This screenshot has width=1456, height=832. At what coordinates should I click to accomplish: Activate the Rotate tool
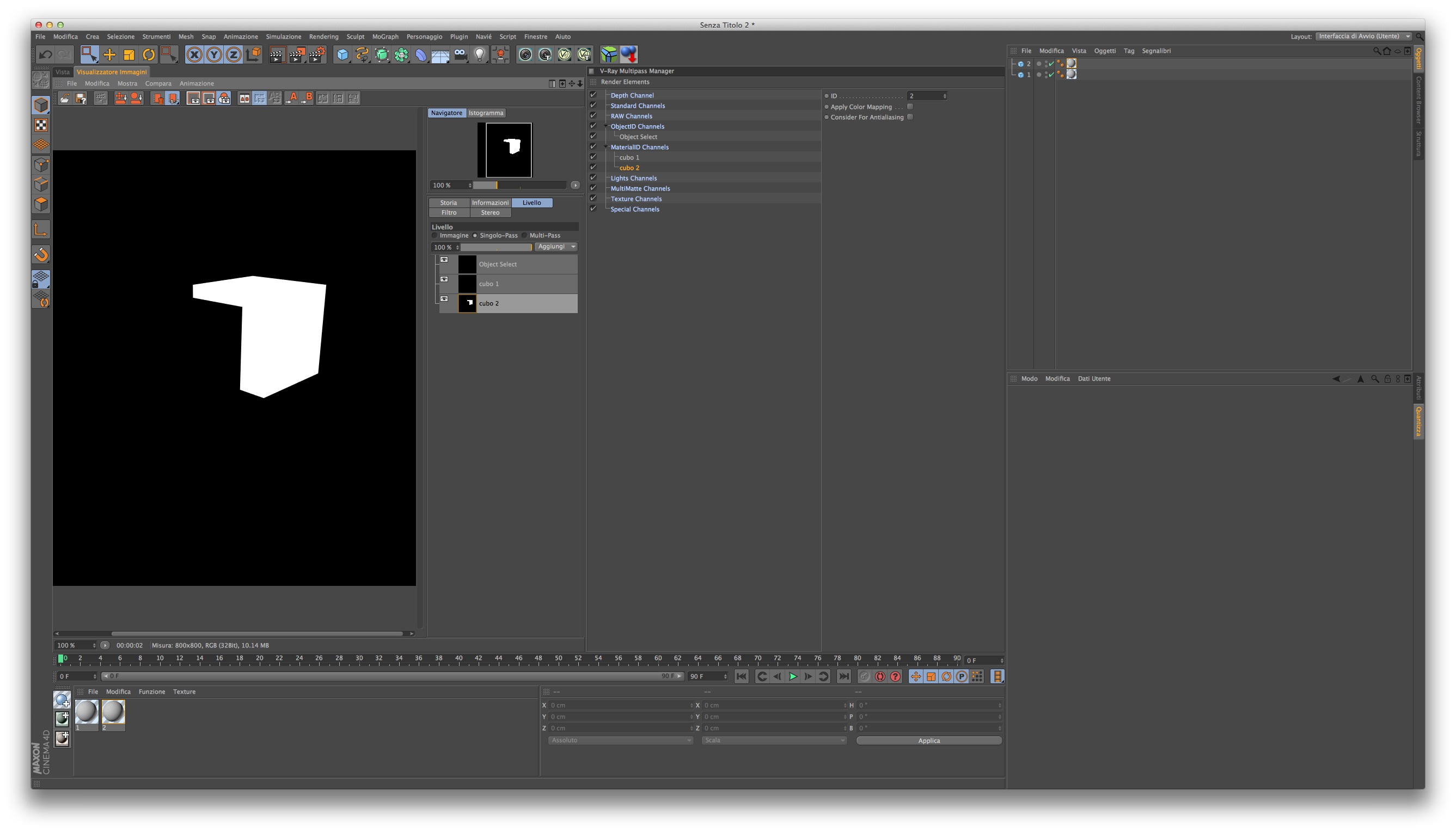point(149,55)
